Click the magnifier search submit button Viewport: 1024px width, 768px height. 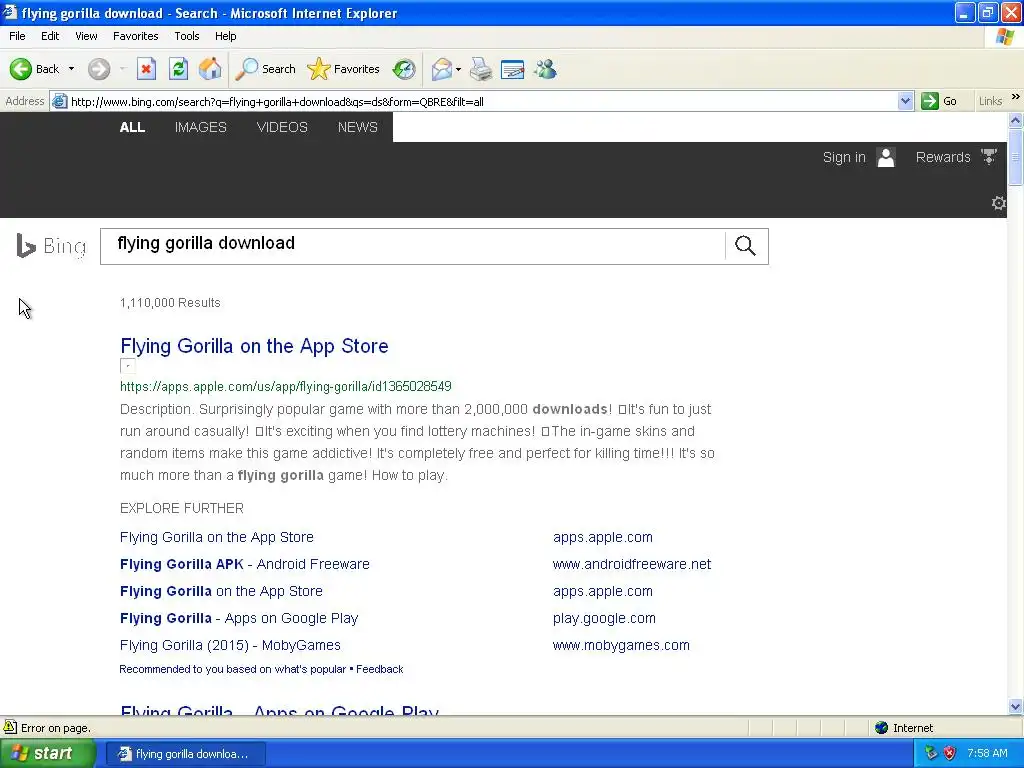[746, 246]
